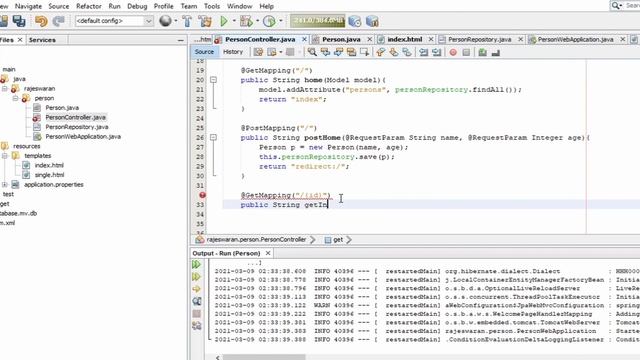640x360 pixels.
Task: Run the project with green play icon
Action: pyautogui.click(x=224, y=21)
